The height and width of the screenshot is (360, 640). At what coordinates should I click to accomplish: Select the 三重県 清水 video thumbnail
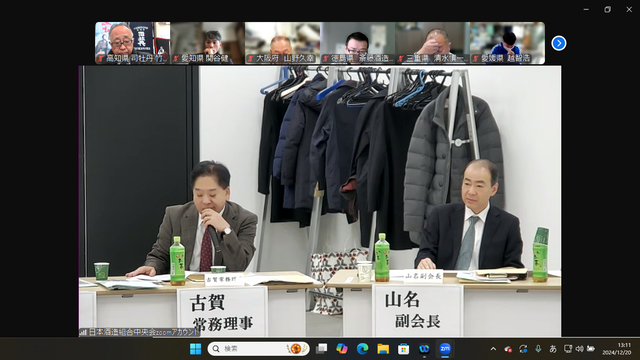(x=432, y=43)
